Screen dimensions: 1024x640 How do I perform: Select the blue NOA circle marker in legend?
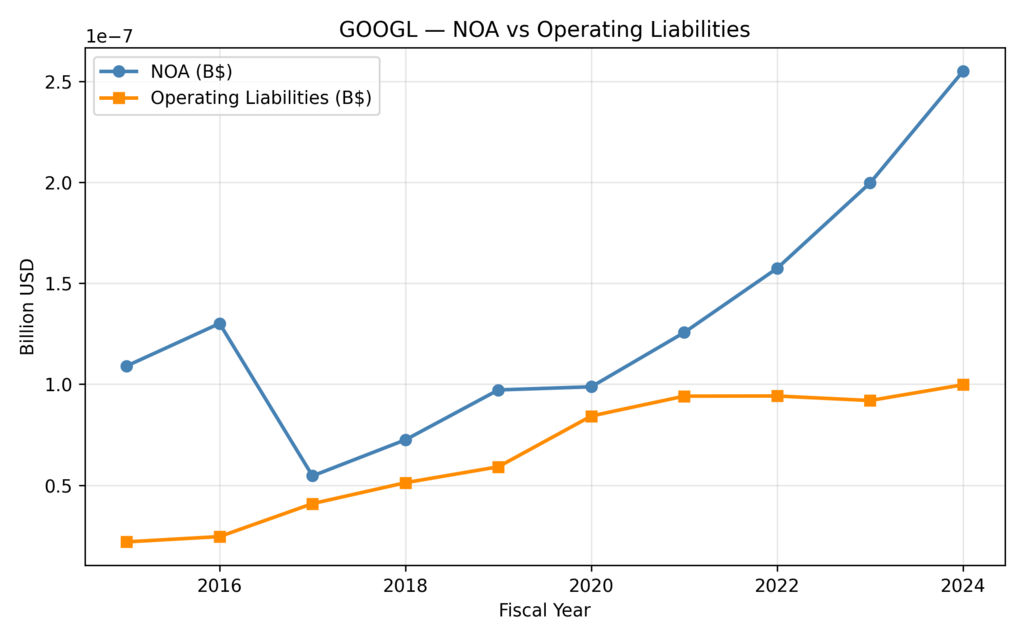click(121, 71)
